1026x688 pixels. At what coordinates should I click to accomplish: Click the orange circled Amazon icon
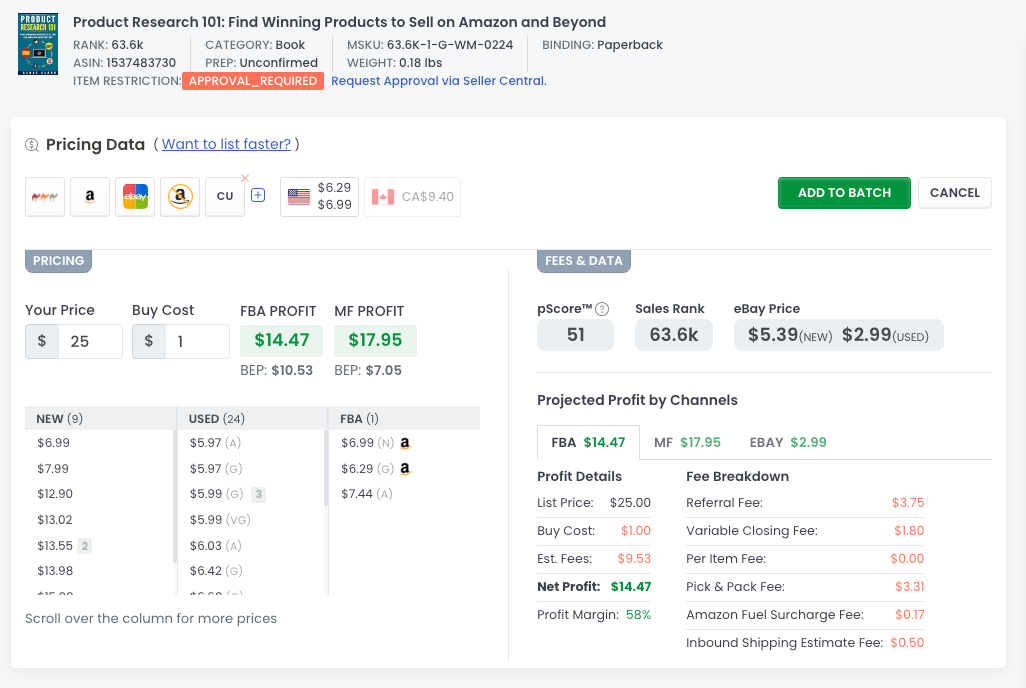click(180, 197)
